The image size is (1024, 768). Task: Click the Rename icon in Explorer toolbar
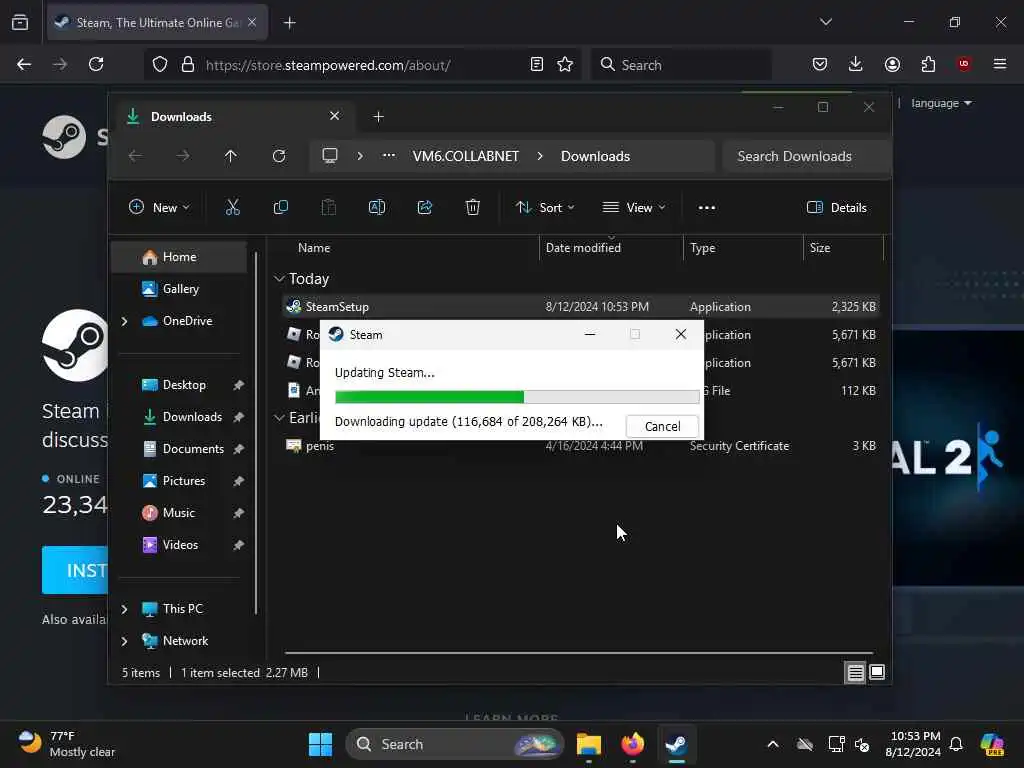point(377,208)
